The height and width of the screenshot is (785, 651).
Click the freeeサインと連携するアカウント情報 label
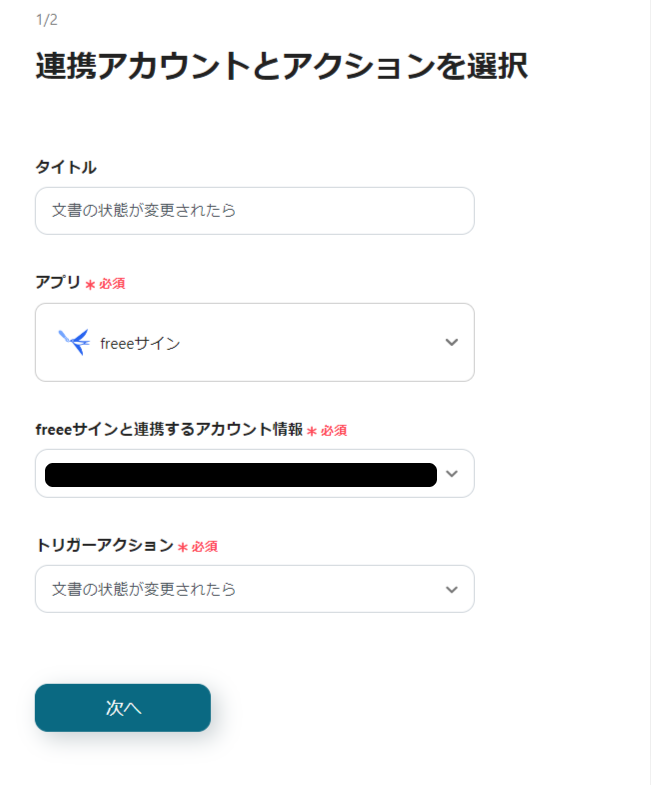168,429
